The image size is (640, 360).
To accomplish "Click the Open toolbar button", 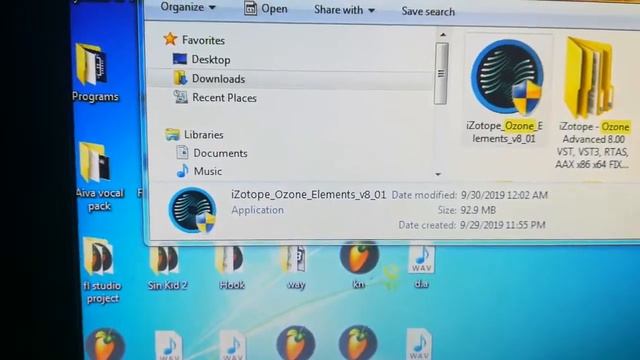I will [x=266, y=9].
